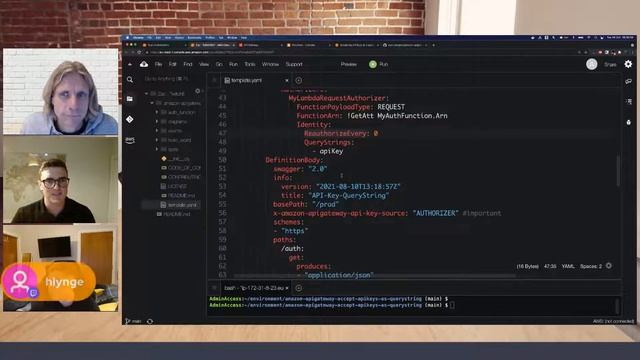This screenshot has height=360, width=640.
Task: Expand the third subfolder in project tree
Action: (x=157, y=131)
